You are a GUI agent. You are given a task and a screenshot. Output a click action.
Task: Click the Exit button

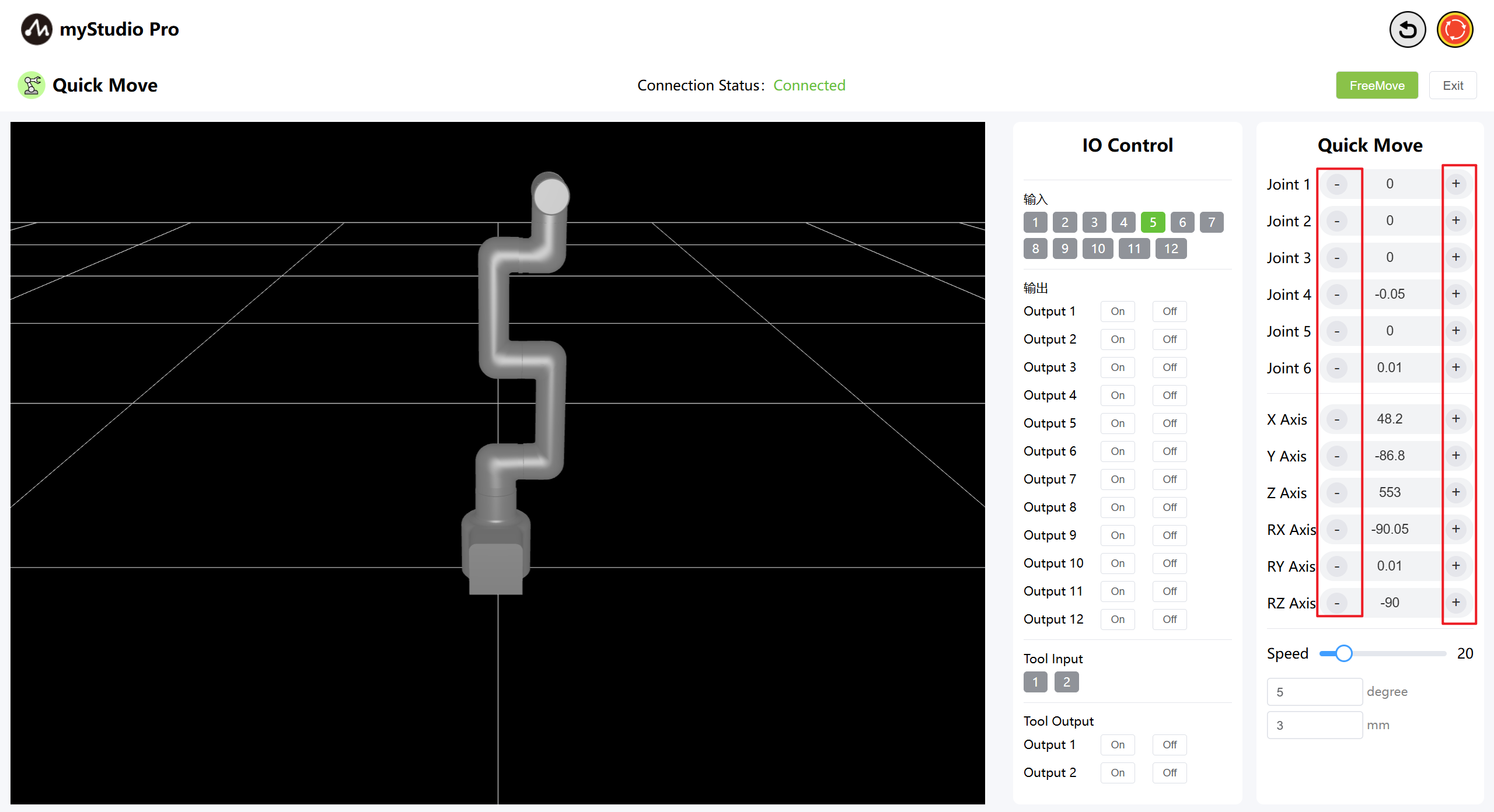click(1453, 85)
